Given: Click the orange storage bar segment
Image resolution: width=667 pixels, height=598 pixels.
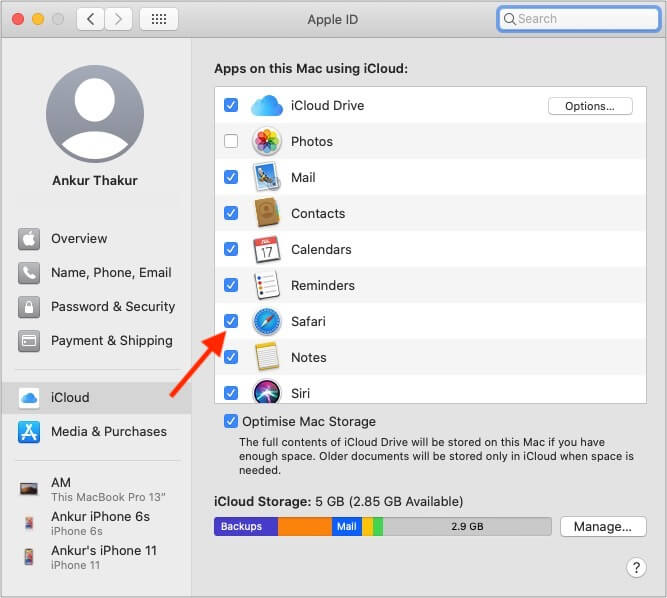Looking at the screenshot, I should [x=305, y=527].
